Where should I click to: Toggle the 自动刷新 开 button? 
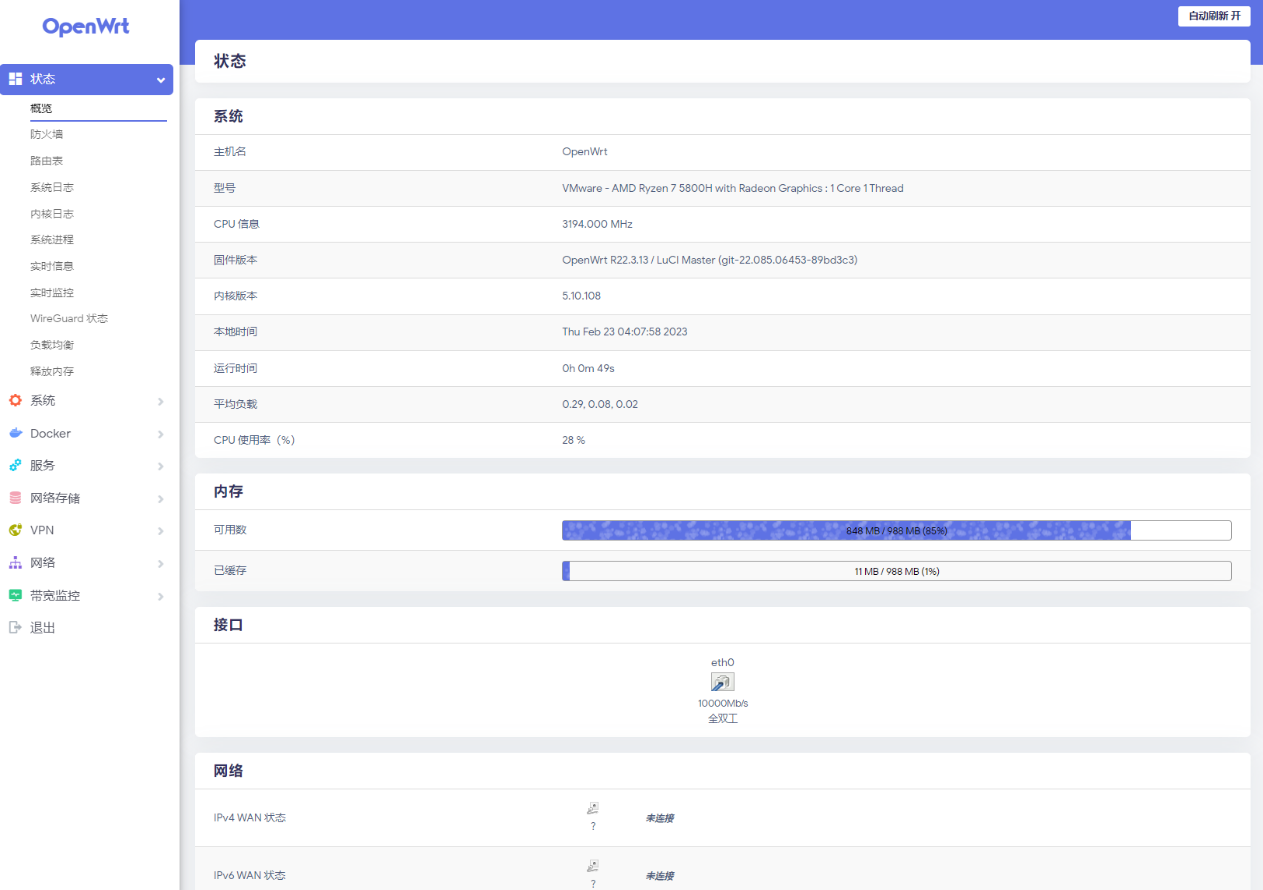tap(1214, 16)
